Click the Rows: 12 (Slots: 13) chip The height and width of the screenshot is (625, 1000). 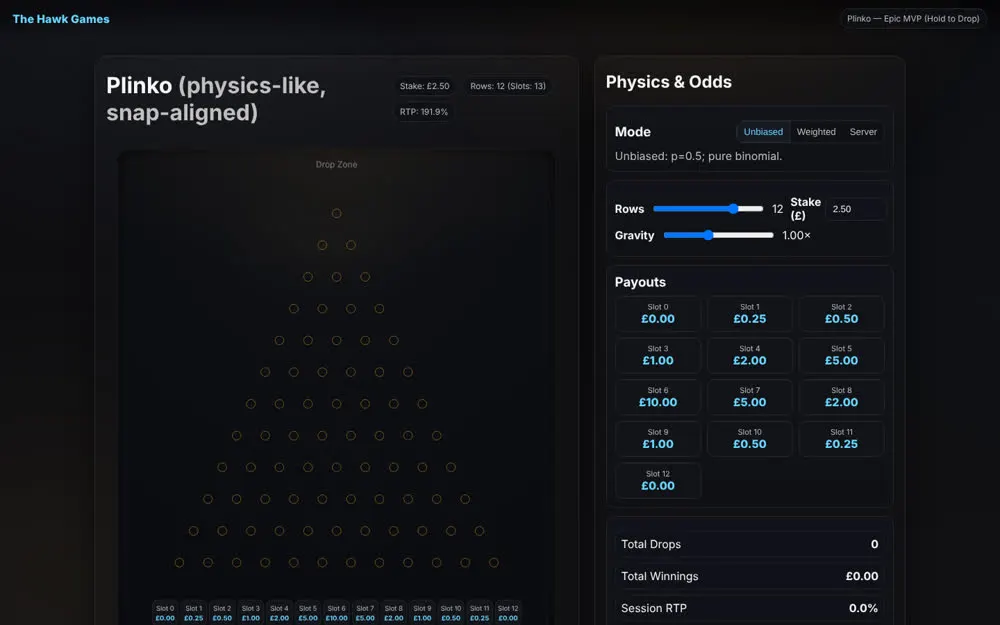[508, 86]
